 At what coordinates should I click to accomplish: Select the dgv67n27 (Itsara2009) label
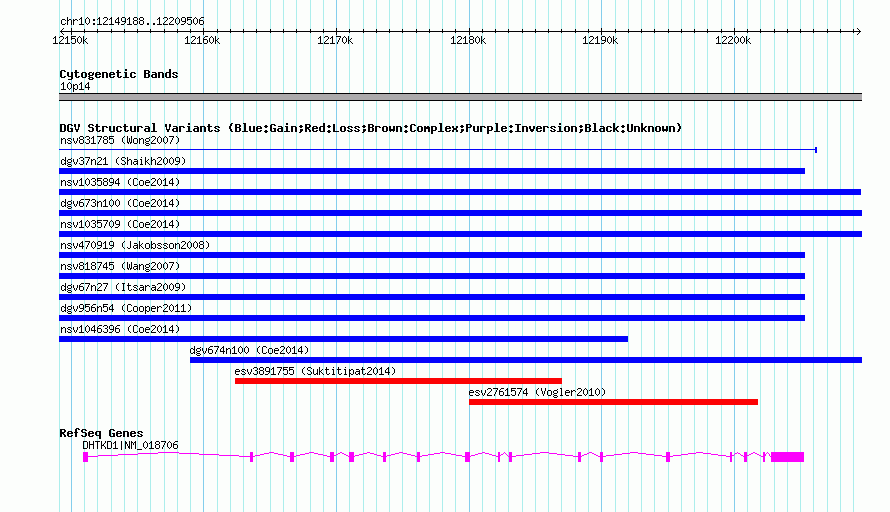point(123,287)
